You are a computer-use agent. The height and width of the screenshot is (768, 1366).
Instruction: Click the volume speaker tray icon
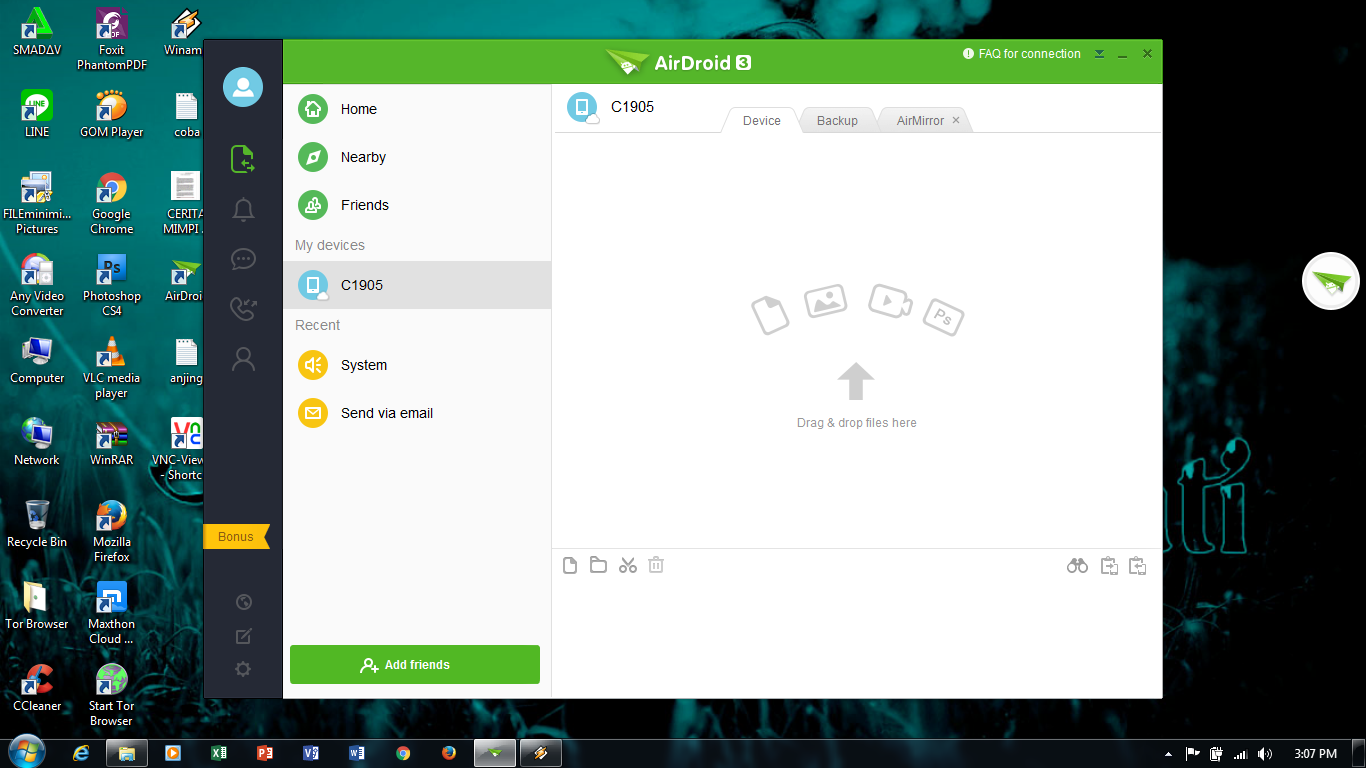tap(1265, 754)
